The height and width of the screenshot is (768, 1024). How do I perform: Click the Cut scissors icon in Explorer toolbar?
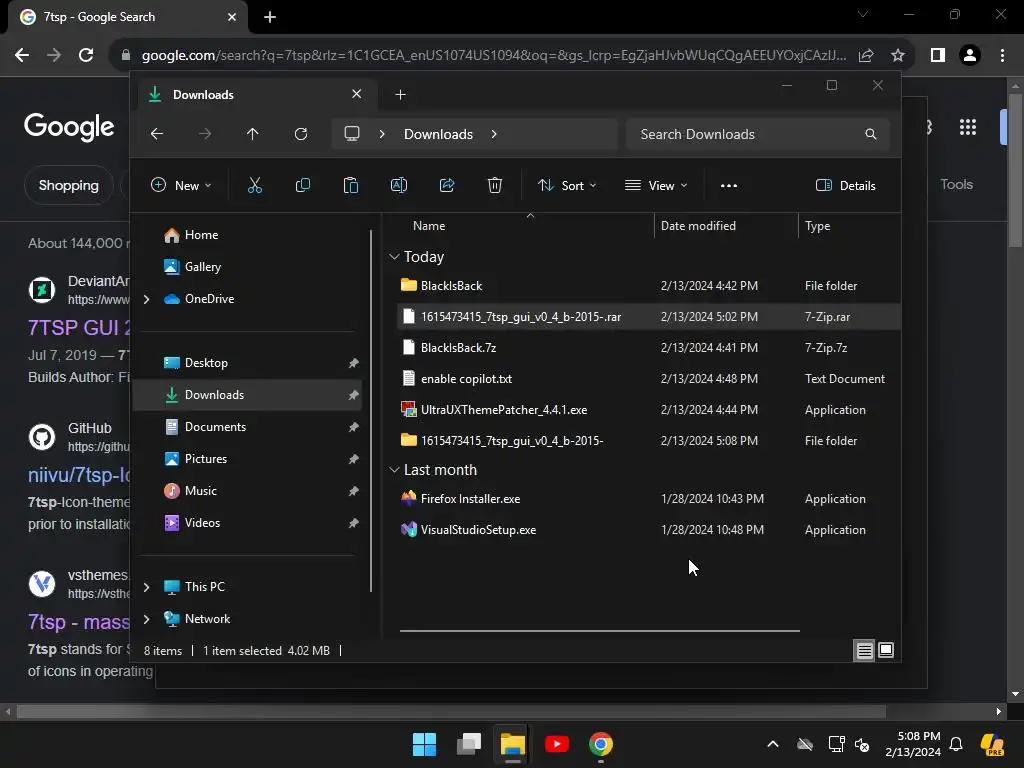(x=255, y=185)
